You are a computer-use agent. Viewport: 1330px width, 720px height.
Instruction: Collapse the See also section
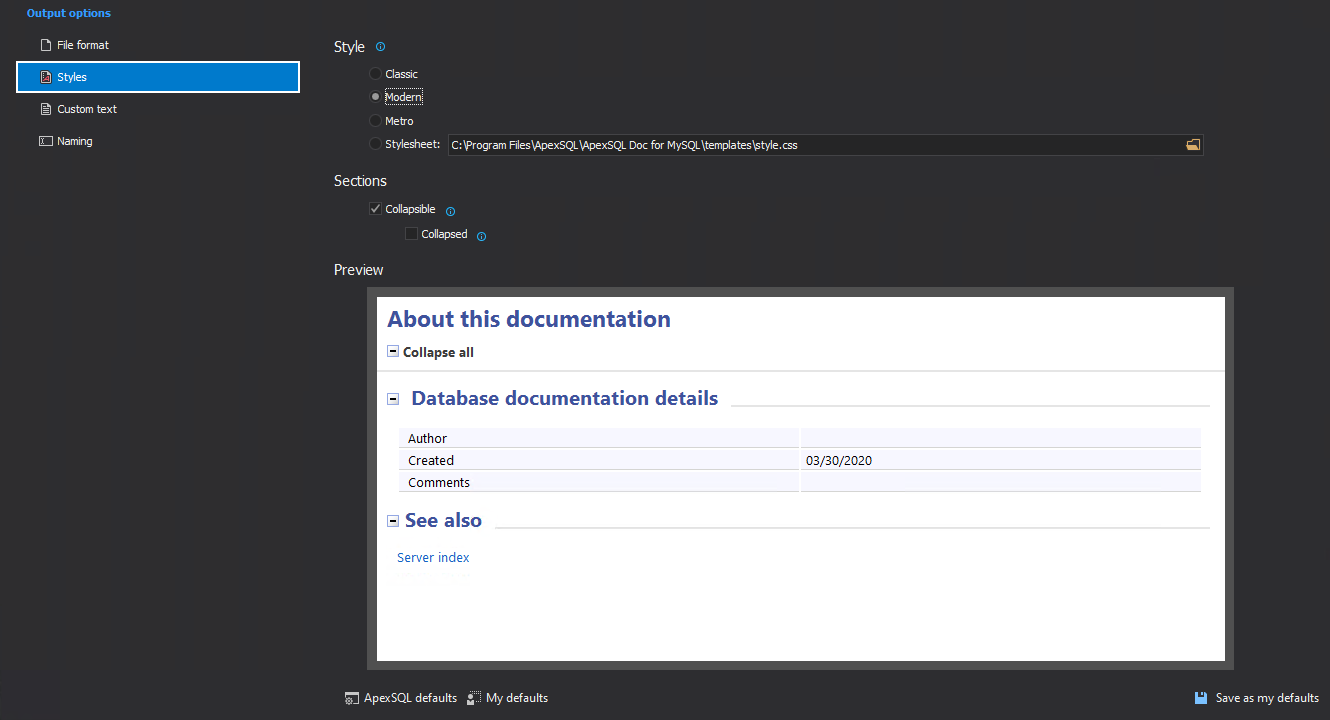(393, 521)
